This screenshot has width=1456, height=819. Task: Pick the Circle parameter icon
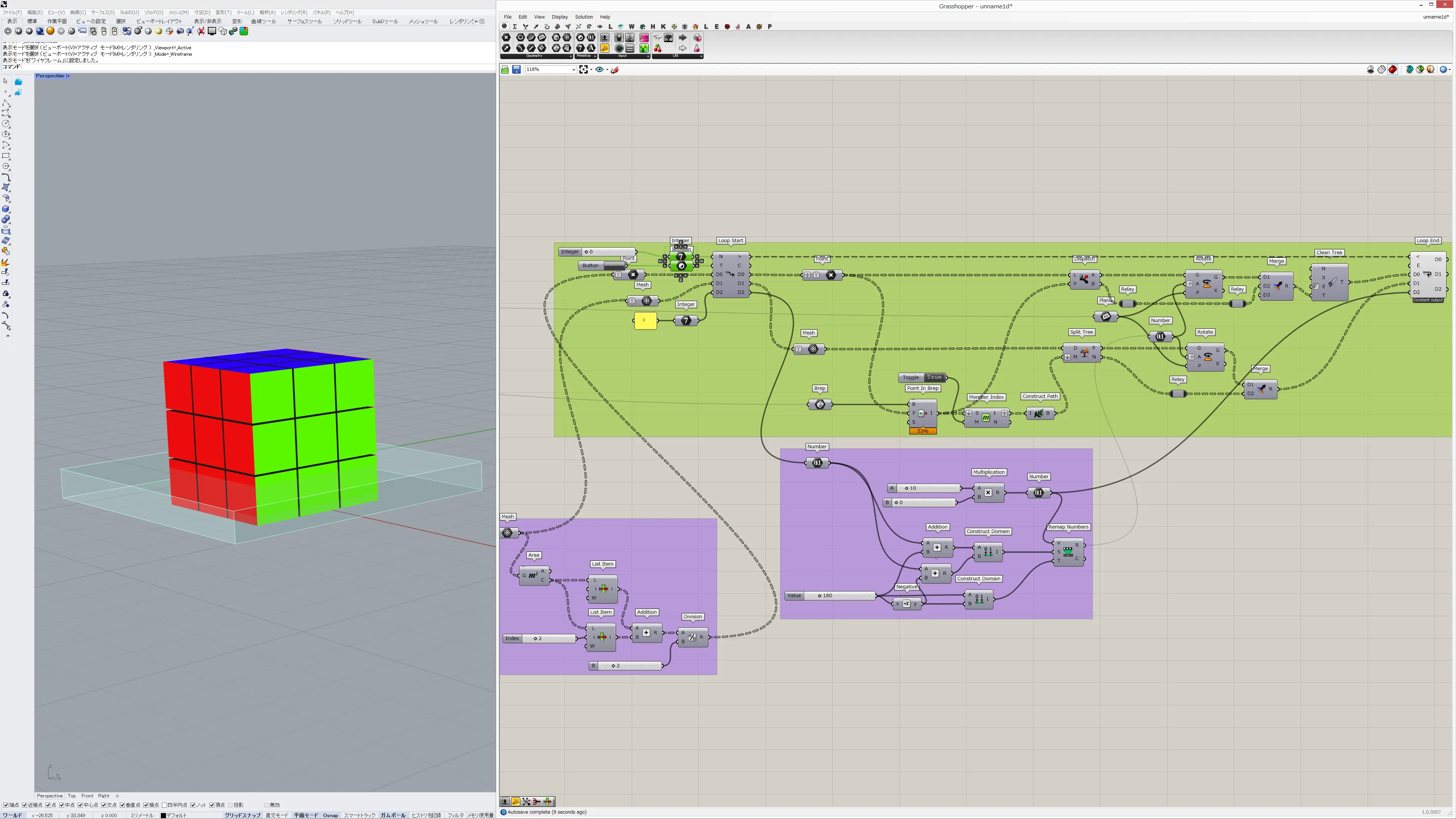click(x=521, y=37)
